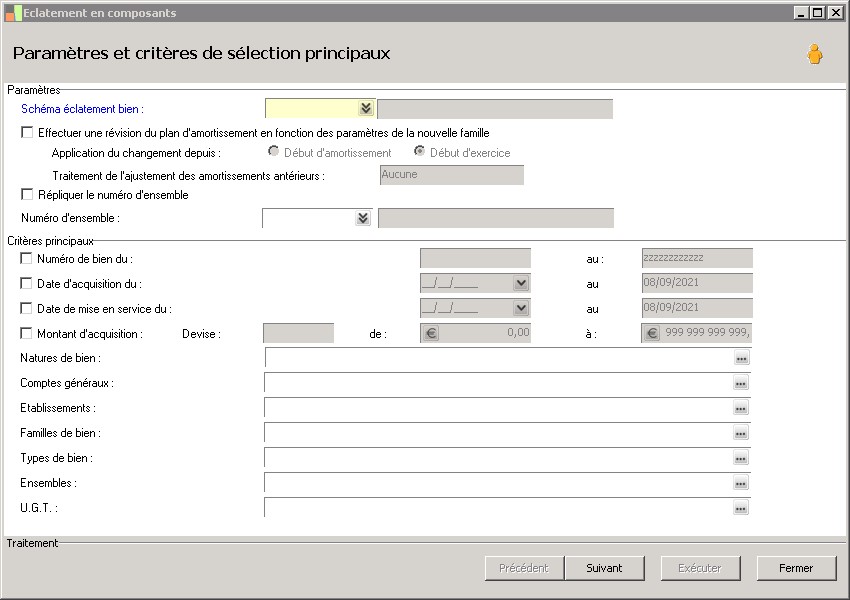The image size is (850, 600).
Task: Tick the Montant d'acquisition checkbox
Action: tap(27, 334)
